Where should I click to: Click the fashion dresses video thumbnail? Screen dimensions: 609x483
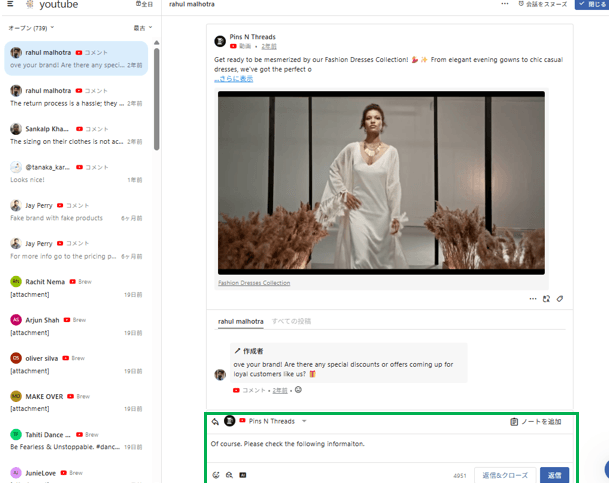(381, 183)
